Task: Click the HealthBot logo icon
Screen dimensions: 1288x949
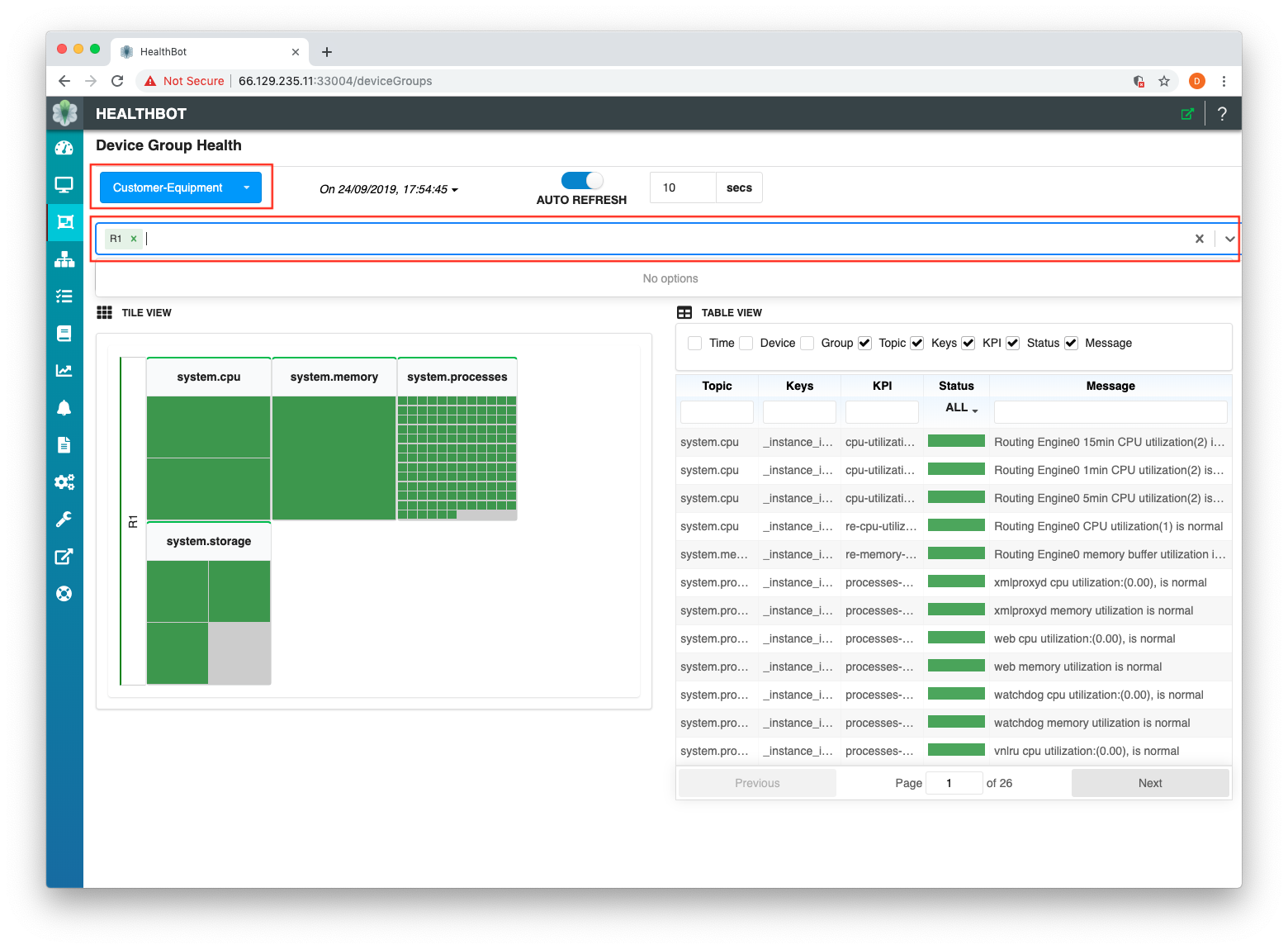Action: click(x=64, y=113)
